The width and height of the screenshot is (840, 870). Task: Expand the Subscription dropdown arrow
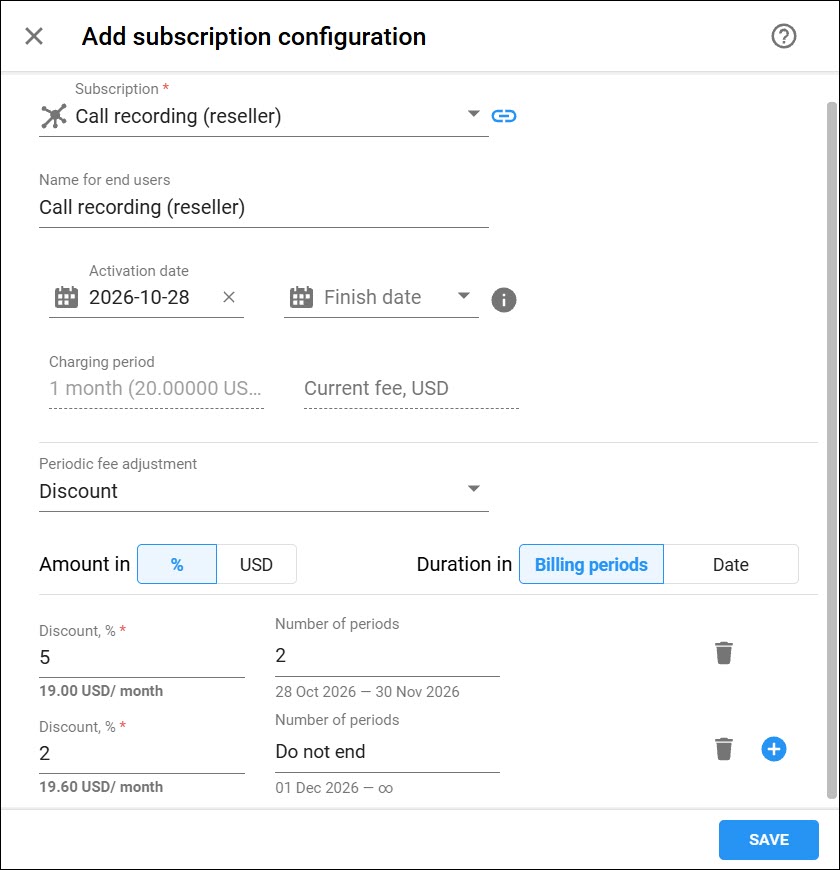point(473,114)
